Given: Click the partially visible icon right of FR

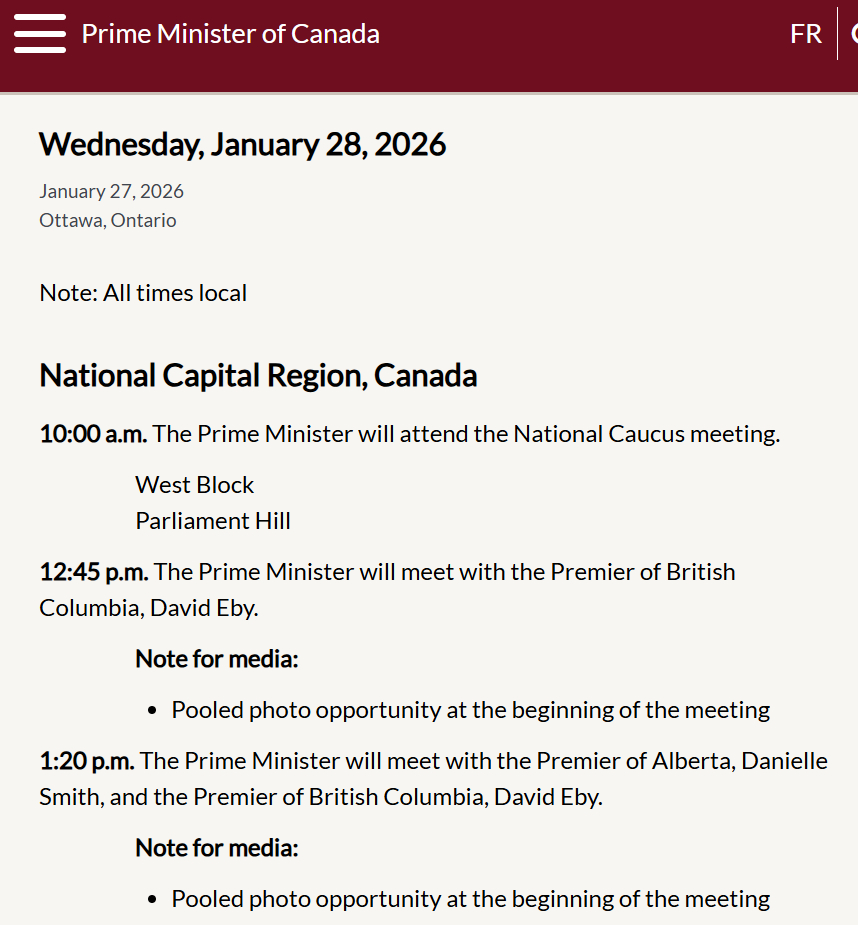Looking at the screenshot, I should pos(853,34).
